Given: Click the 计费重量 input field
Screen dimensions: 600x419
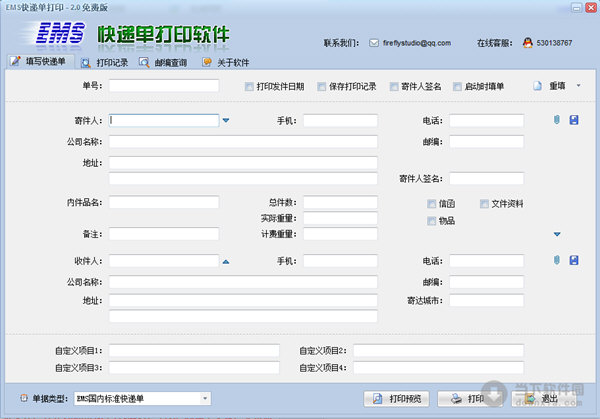Looking at the screenshot, I should (x=340, y=234).
